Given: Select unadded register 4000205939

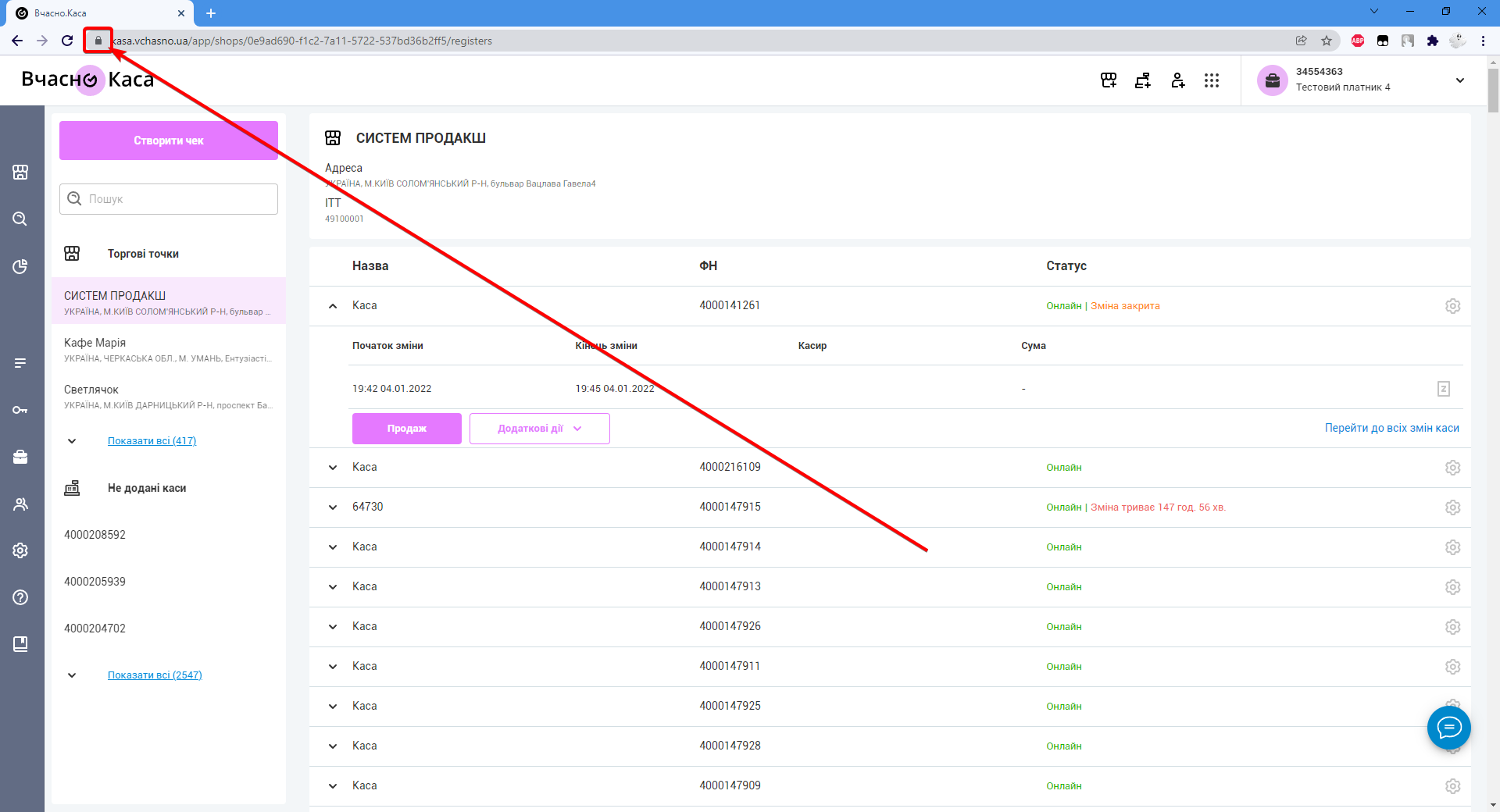Looking at the screenshot, I should click(95, 582).
